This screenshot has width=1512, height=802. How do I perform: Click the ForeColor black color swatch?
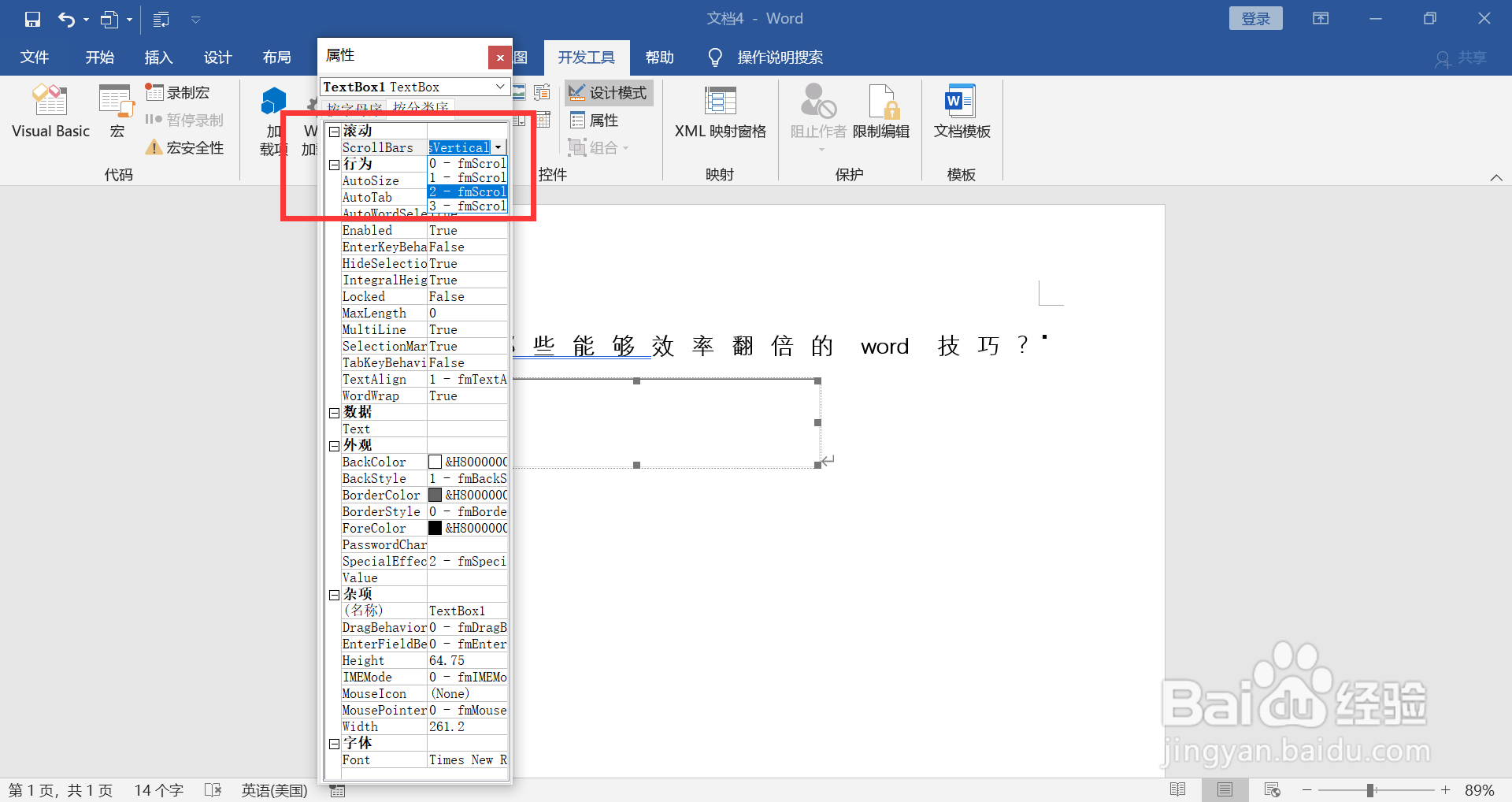click(x=435, y=528)
